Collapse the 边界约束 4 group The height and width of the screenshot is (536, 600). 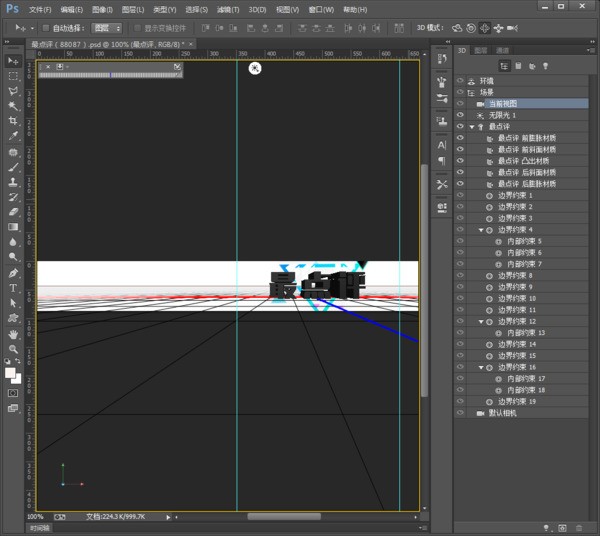[482, 230]
